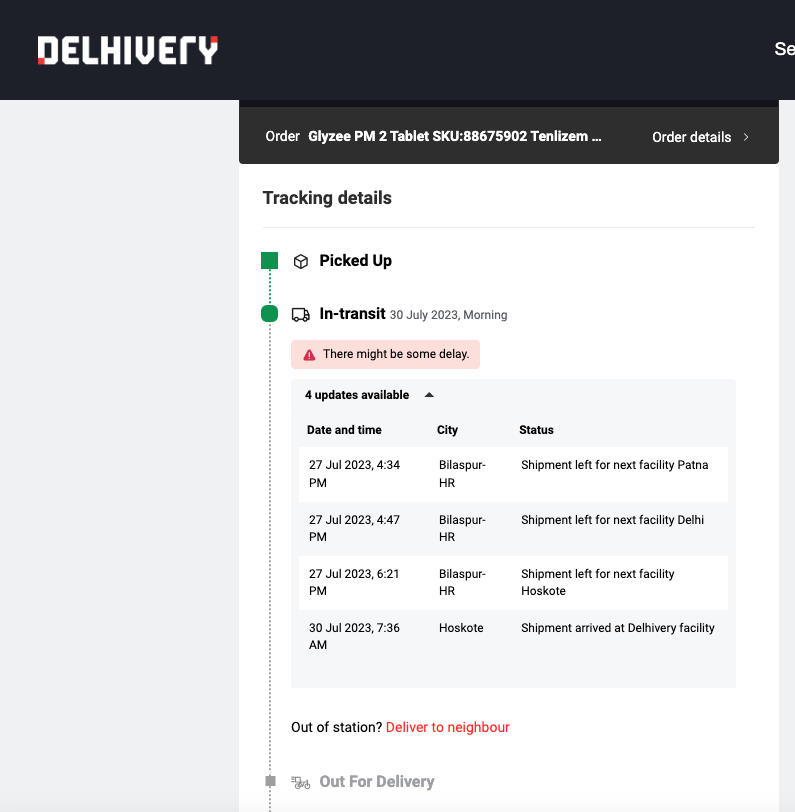Click 'Out of station?' text
This screenshot has height=812, width=795.
click(337, 727)
